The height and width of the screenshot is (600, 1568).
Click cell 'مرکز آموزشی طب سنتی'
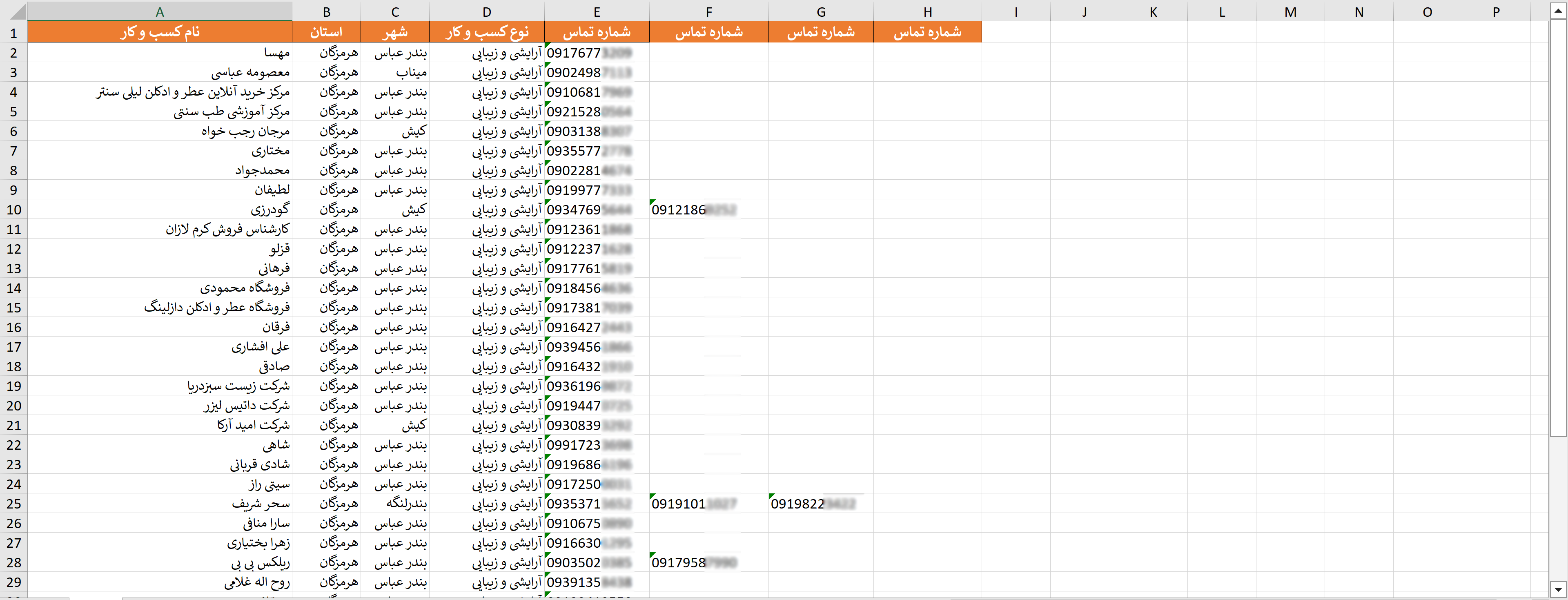tap(160, 112)
